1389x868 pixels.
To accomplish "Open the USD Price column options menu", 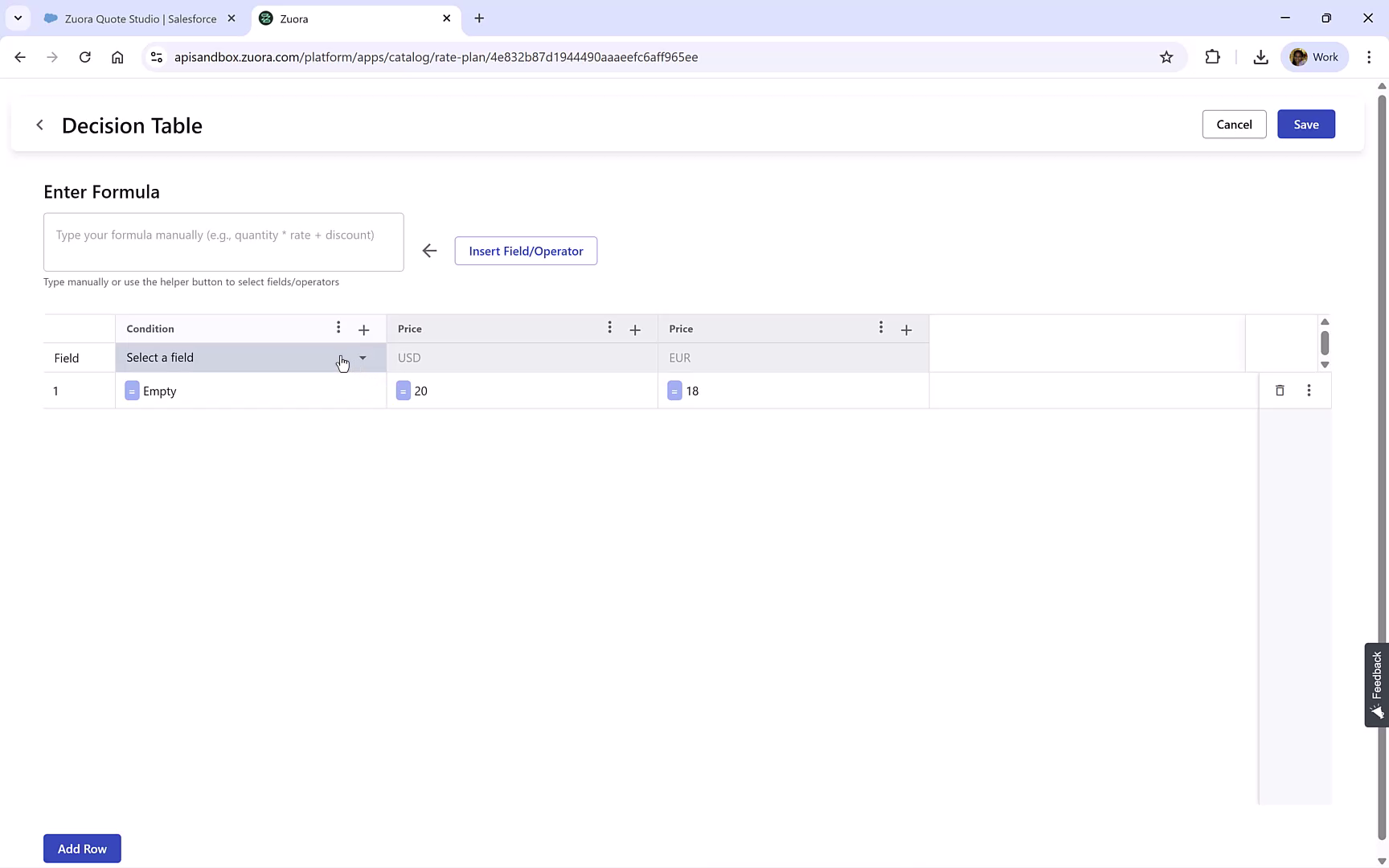I will click(x=610, y=328).
